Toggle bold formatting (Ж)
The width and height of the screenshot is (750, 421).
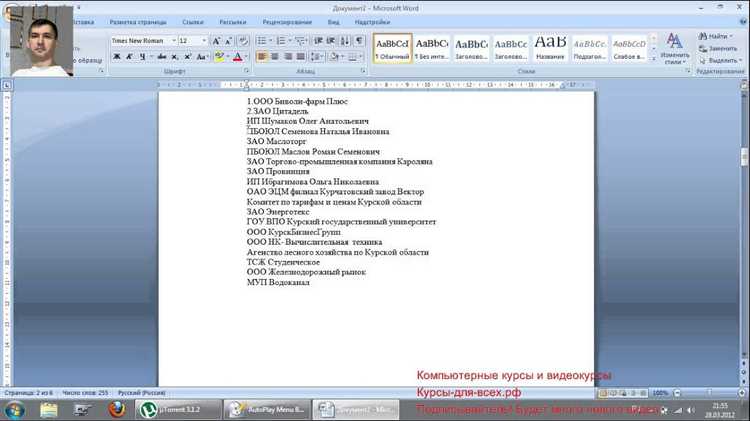116,57
